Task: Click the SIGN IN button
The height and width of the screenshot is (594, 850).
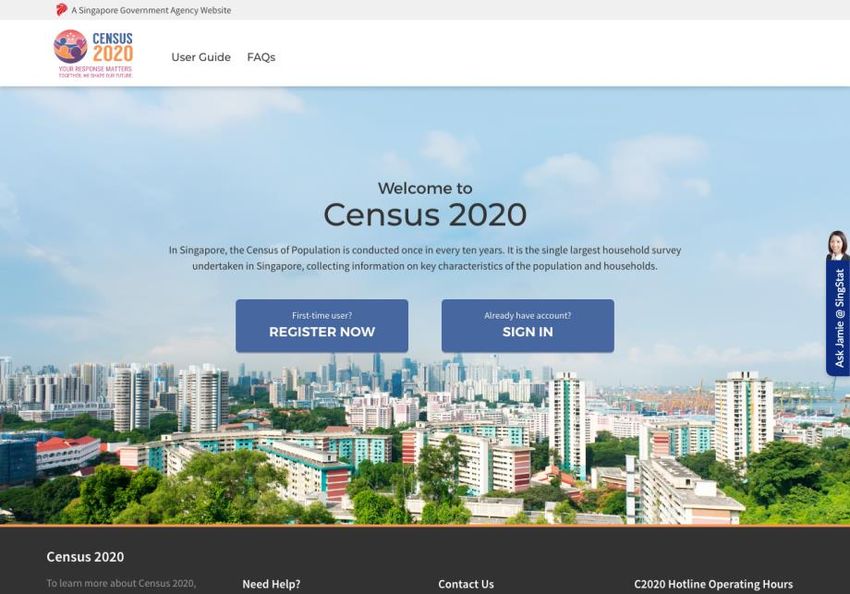Action: click(527, 326)
